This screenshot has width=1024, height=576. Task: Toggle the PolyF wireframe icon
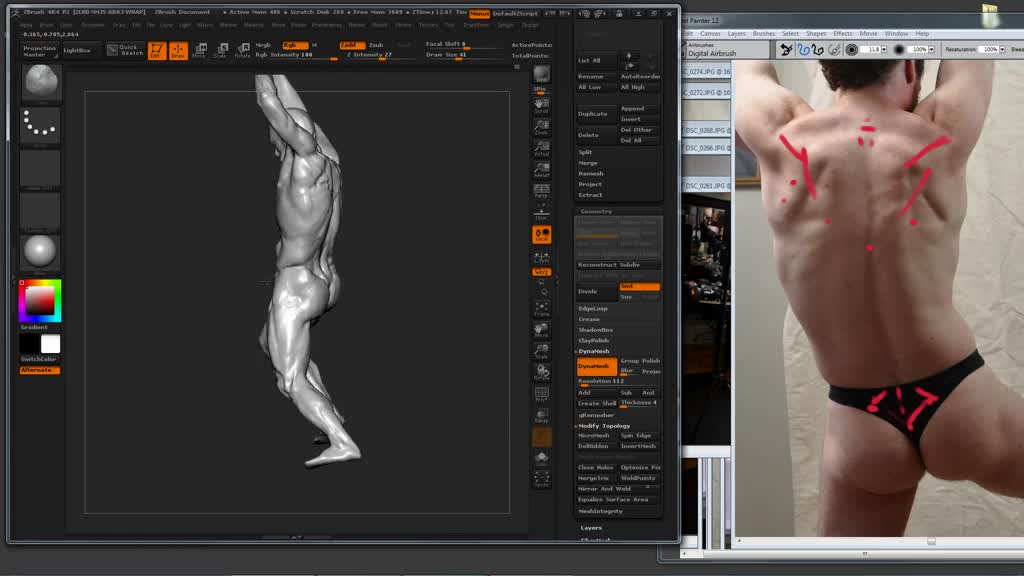(541, 394)
